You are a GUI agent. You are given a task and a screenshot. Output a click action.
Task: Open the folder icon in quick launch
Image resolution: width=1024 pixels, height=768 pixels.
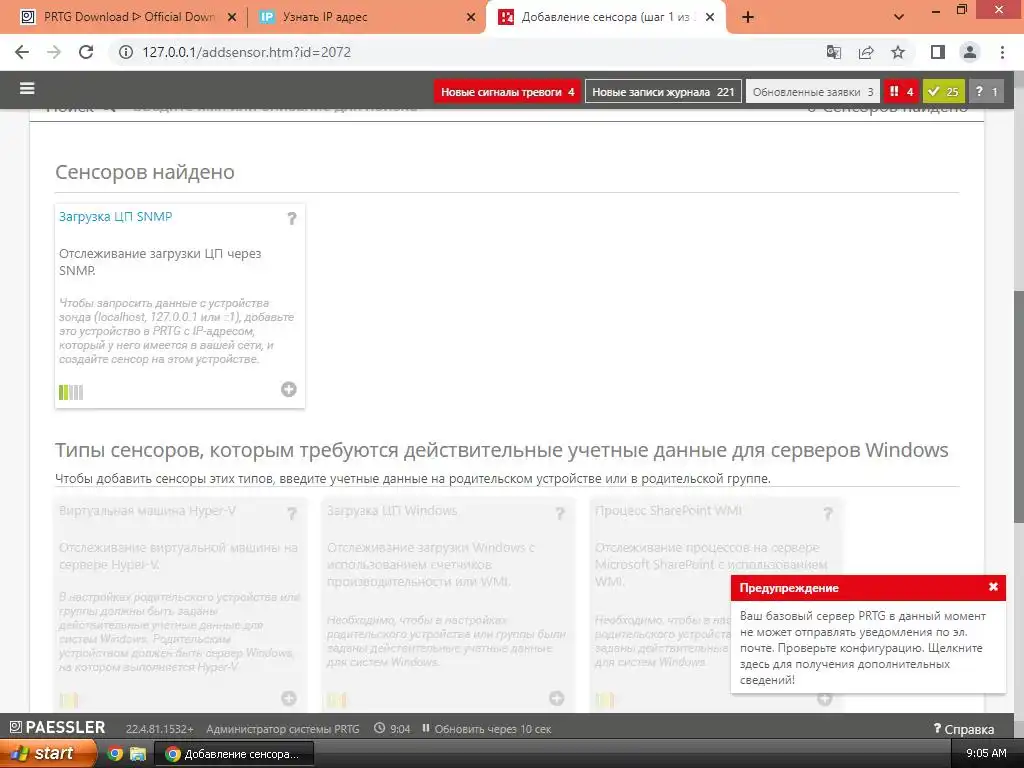click(138, 754)
